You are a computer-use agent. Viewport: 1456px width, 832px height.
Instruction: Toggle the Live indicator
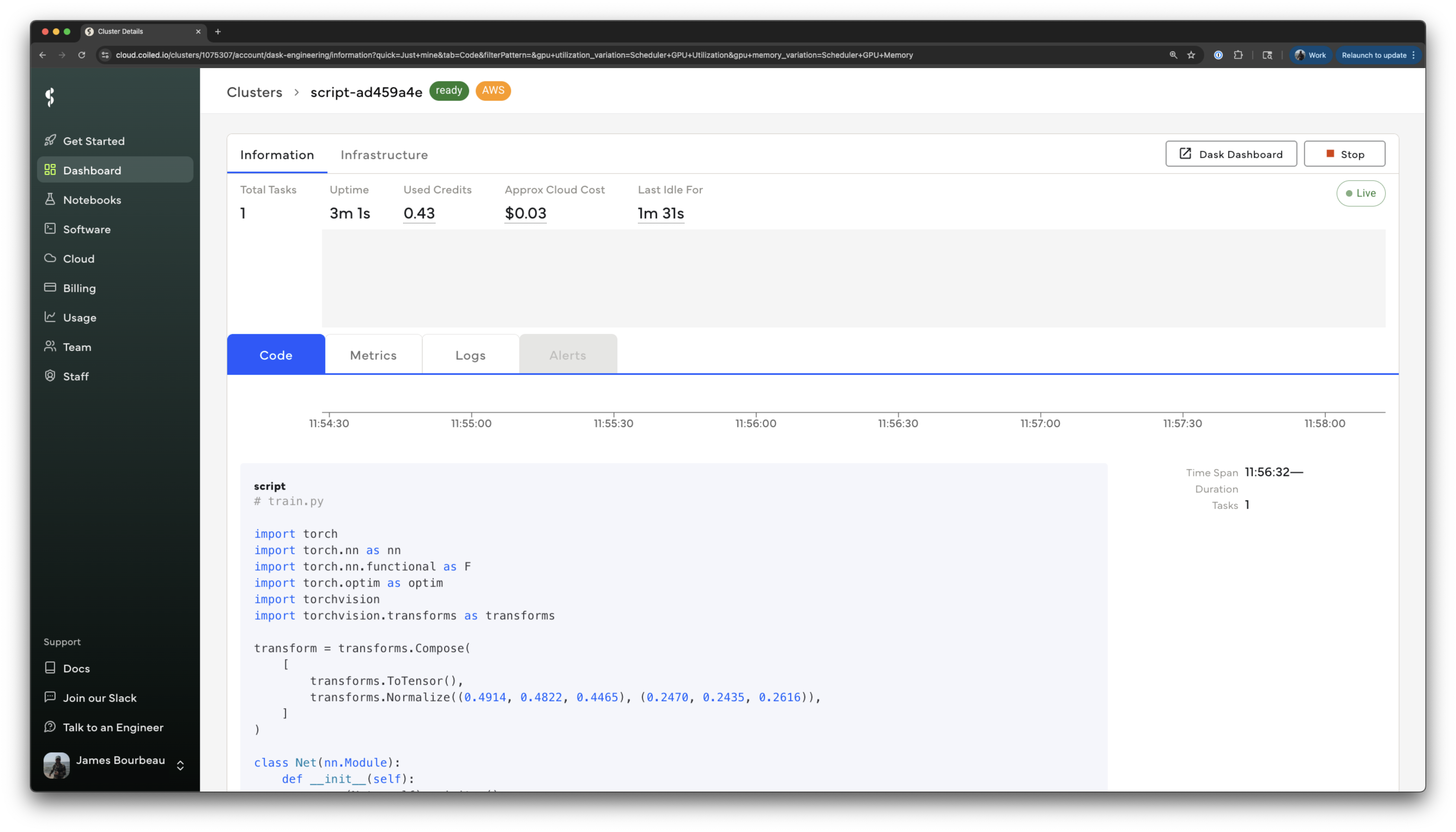click(x=1361, y=193)
